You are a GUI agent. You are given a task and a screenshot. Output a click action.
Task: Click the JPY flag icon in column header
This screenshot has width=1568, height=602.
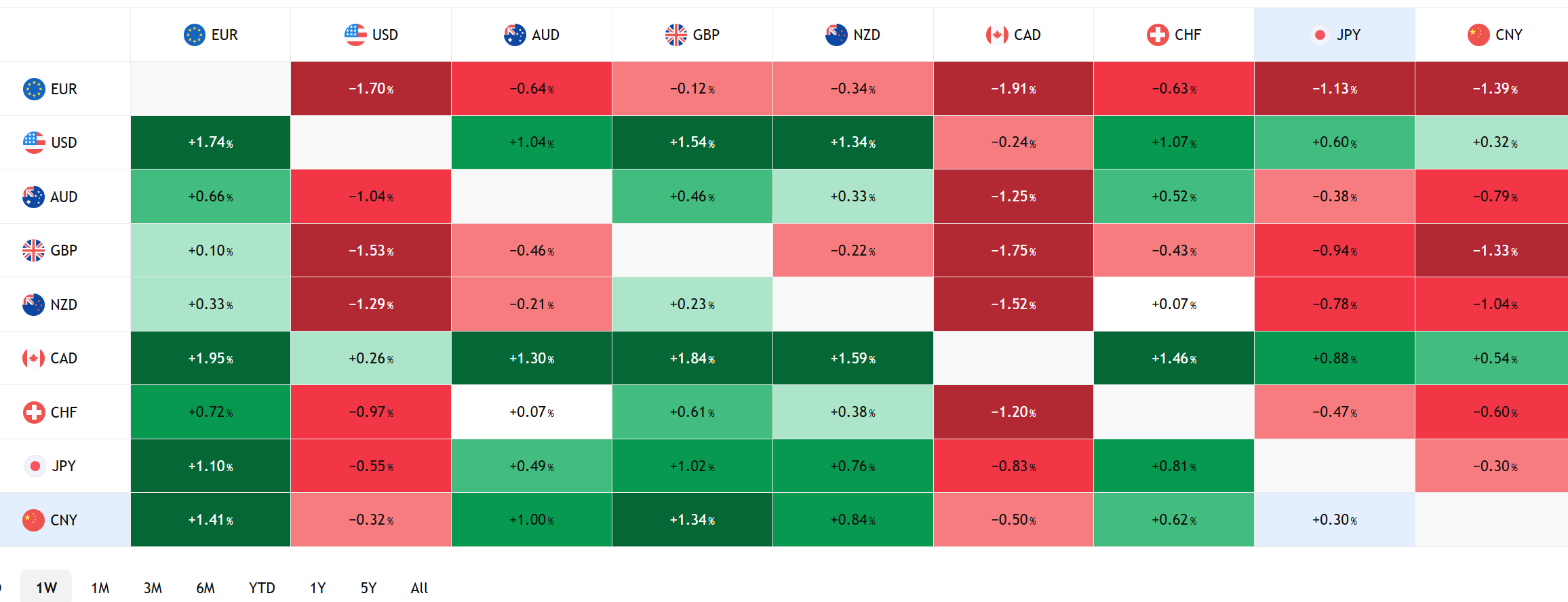1320,35
